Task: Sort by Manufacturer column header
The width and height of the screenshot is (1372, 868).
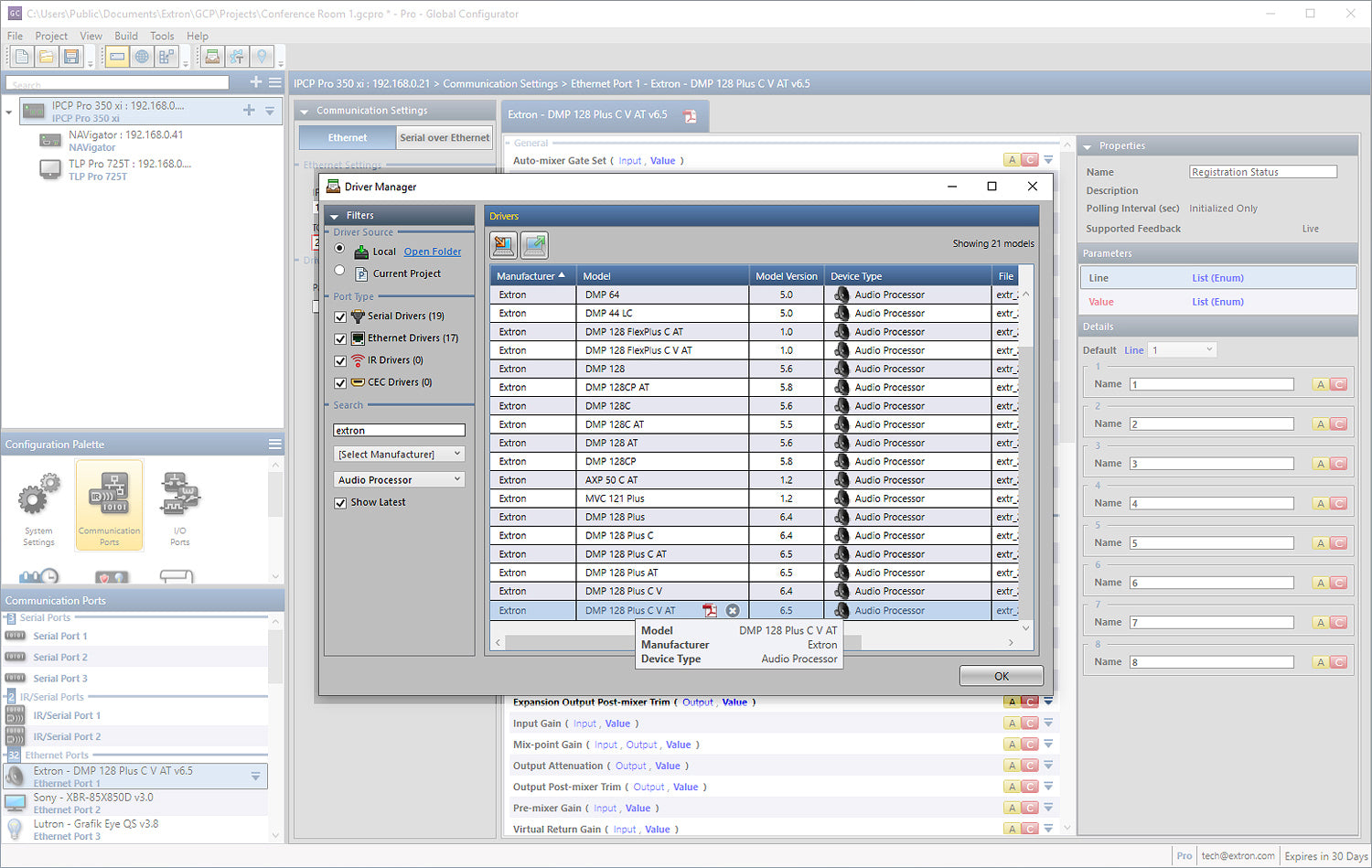Action: point(533,275)
